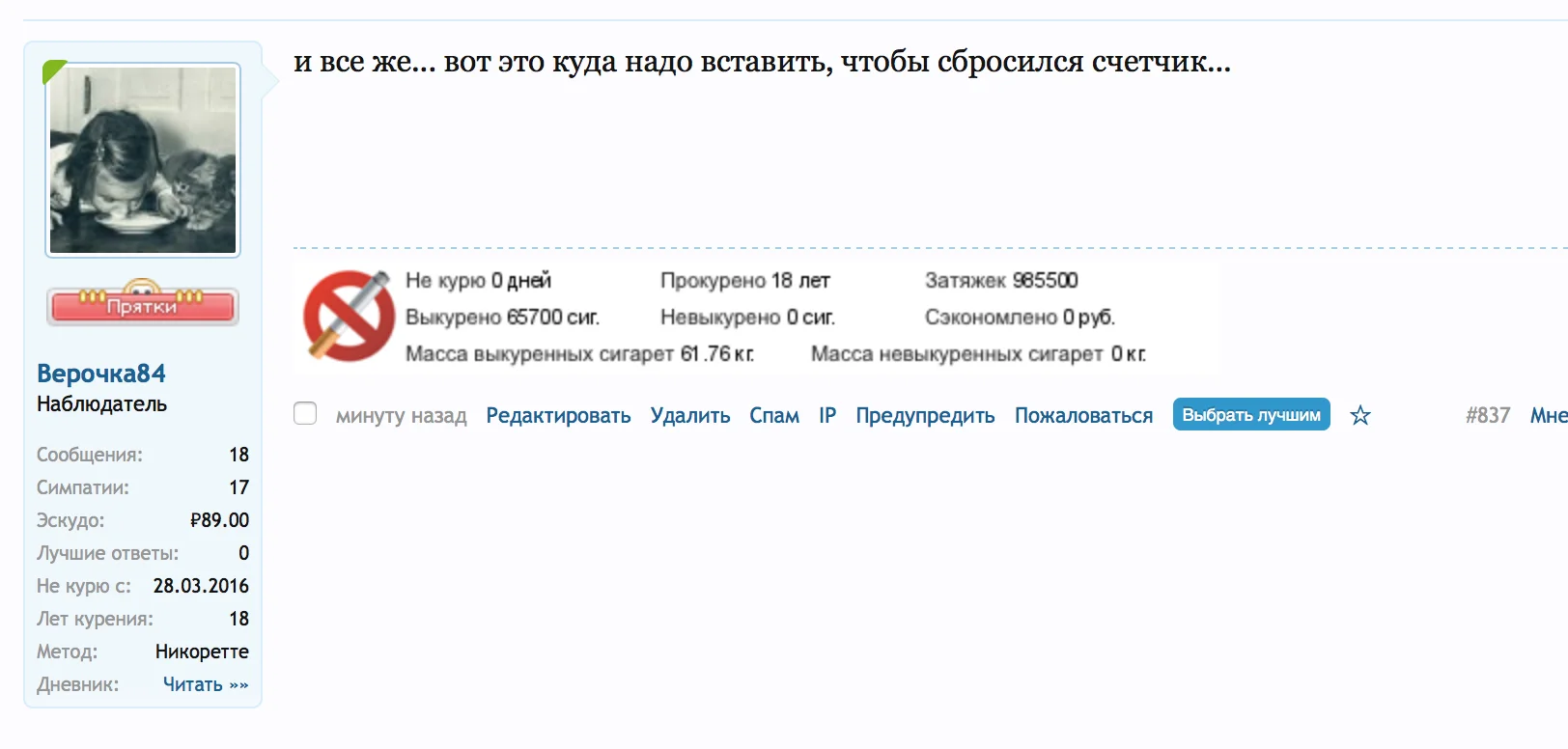1568x749 pixels.
Task: Click the green online-status corner marker
Action: (x=54, y=71)
